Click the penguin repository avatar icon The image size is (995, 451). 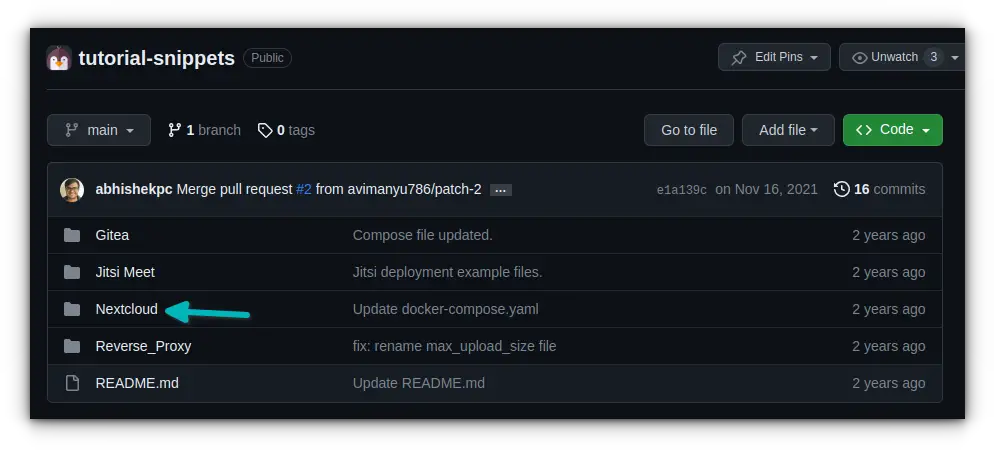click(x=59, y=58)
